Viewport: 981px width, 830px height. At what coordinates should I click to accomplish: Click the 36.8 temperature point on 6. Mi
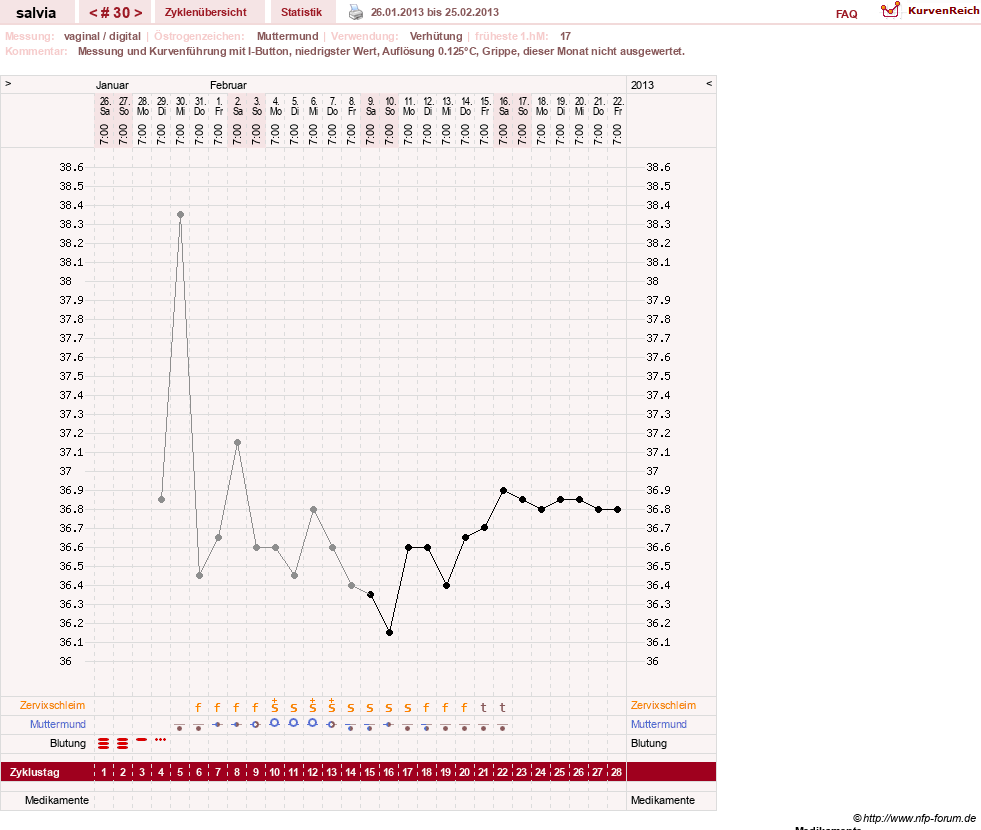click(313, 509)
